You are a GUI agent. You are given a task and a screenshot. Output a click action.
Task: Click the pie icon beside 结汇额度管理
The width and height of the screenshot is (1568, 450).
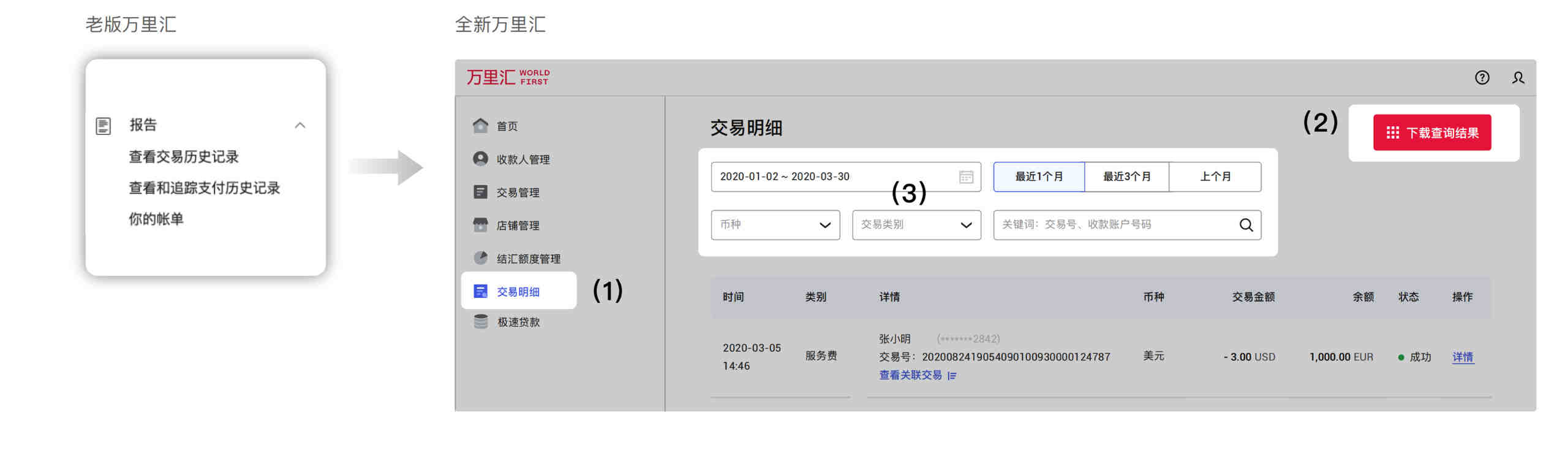pos(481,258)
